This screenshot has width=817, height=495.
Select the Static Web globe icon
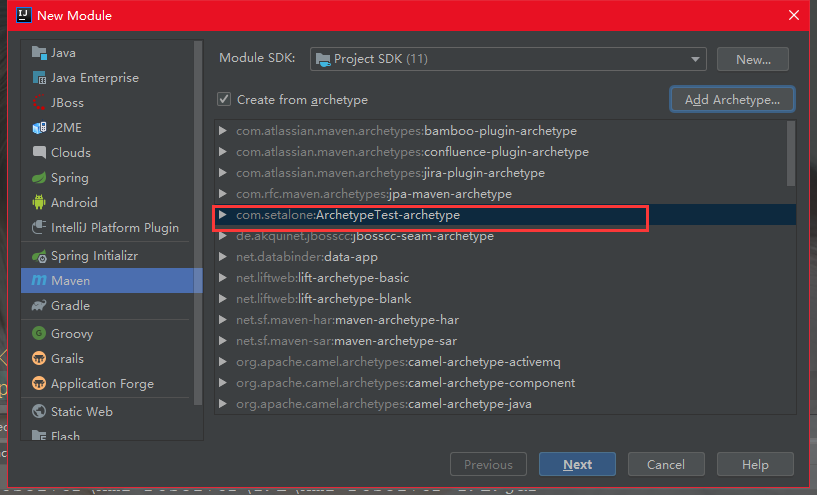(39, 411)
